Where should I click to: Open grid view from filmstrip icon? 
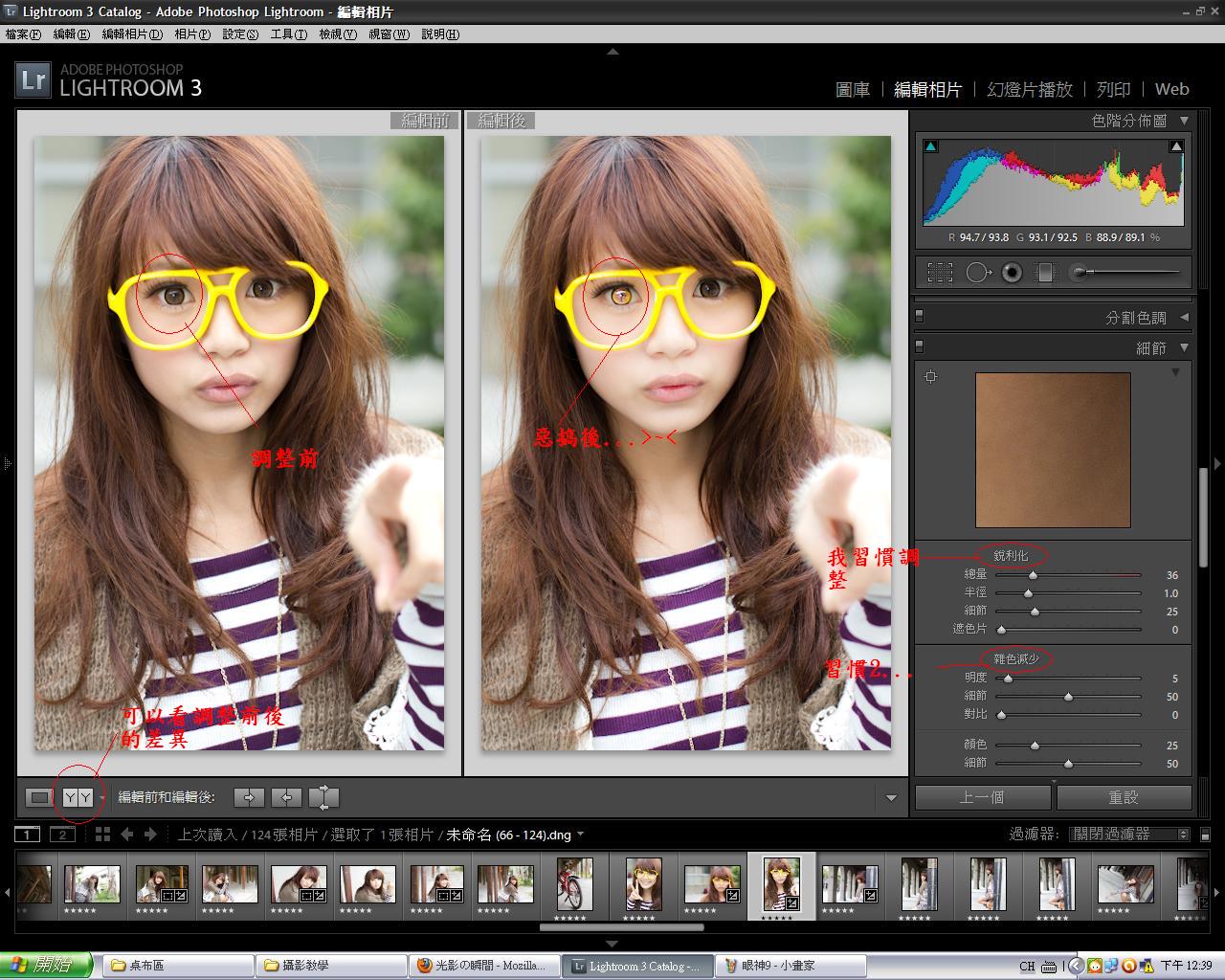pyautogui.click(x=103, y=835)
